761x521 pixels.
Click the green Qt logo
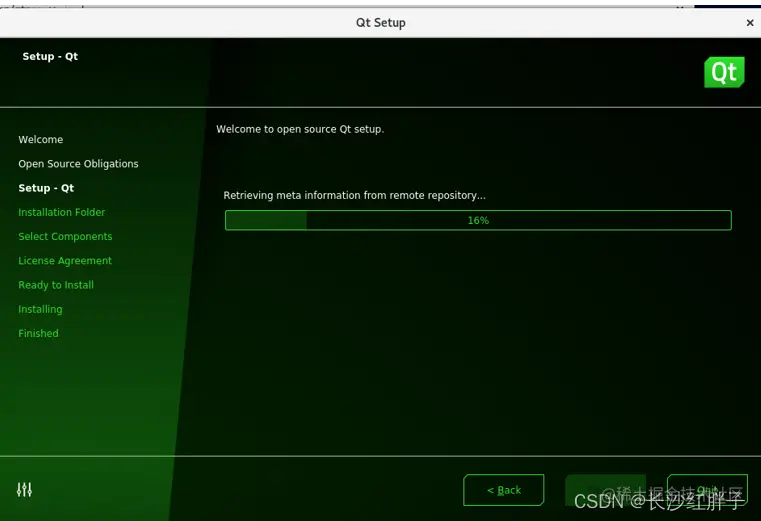click(724, 72)
